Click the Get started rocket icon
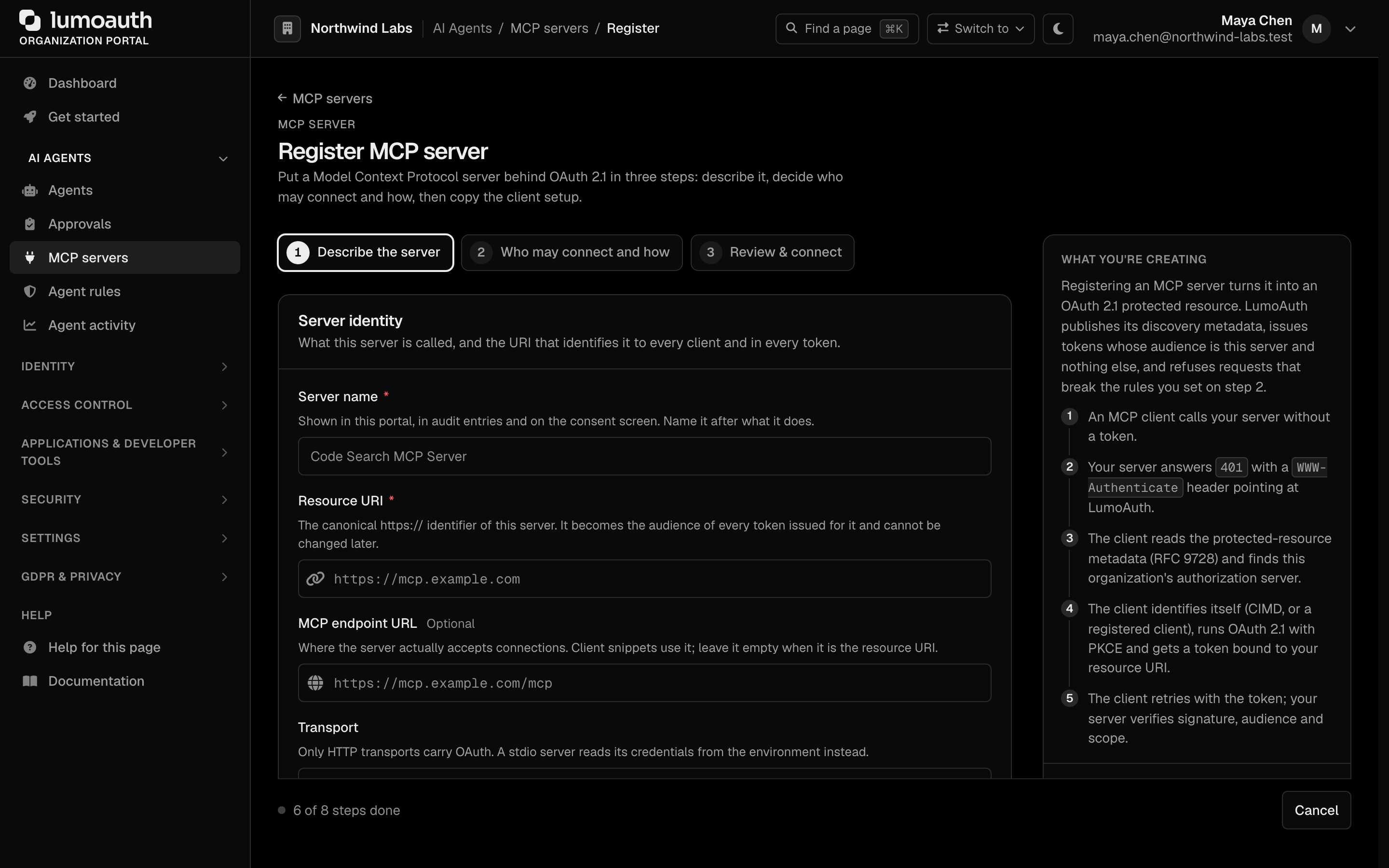The height and width of the screenshot is (868, 1389). click(30, 117)
